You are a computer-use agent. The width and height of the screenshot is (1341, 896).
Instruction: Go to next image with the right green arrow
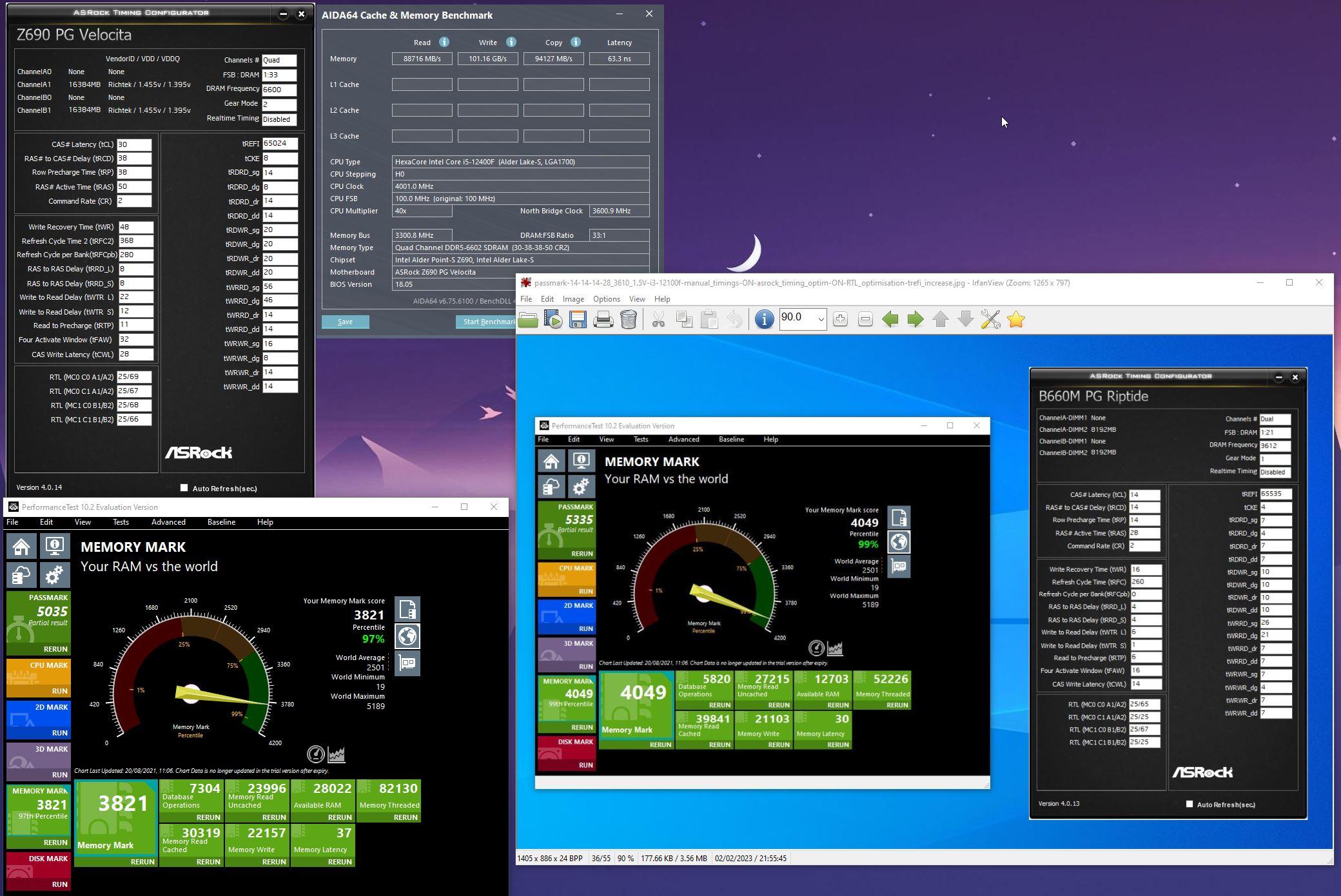[915, 319]
